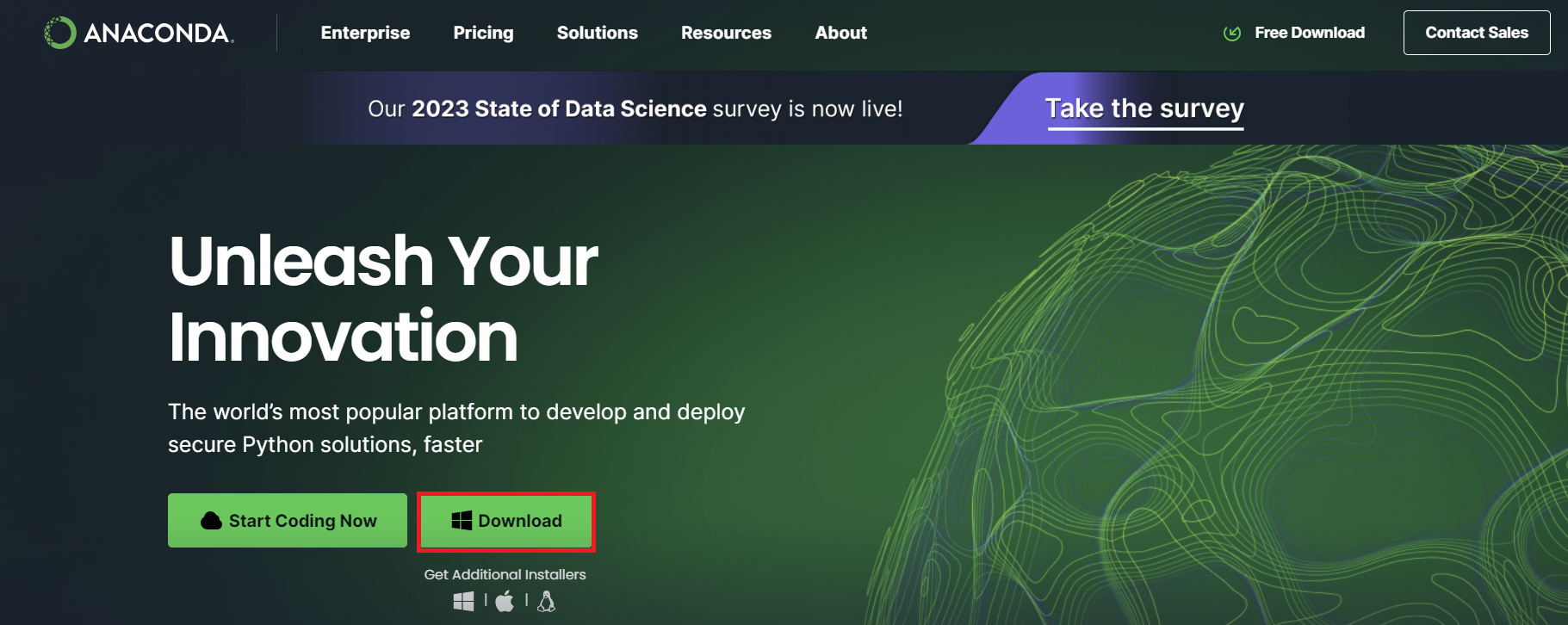1568x625 pixels.
Task: Open the Enterprise menu
Action: pos(365,33)
